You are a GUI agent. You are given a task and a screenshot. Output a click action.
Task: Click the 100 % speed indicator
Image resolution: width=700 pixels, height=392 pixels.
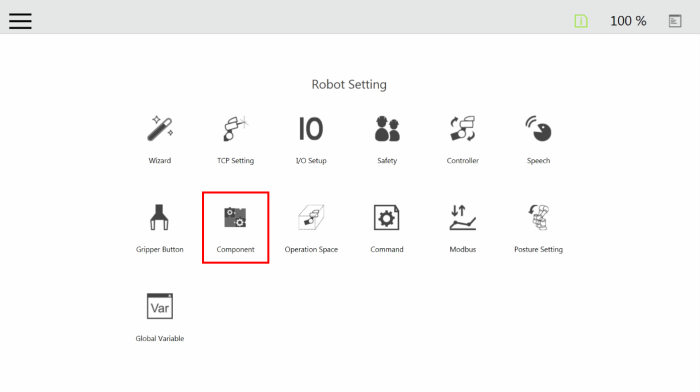pyautogui.click(x=628, y=21)
